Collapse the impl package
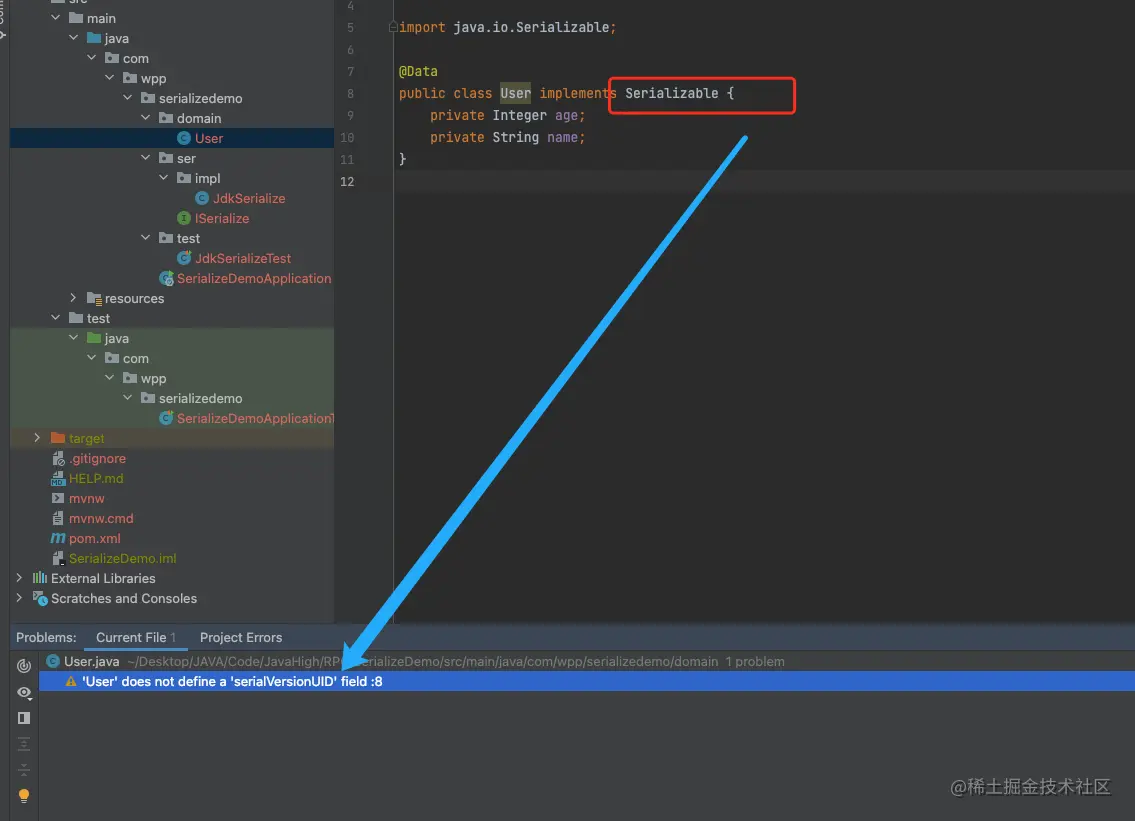 tap(164, 177)
